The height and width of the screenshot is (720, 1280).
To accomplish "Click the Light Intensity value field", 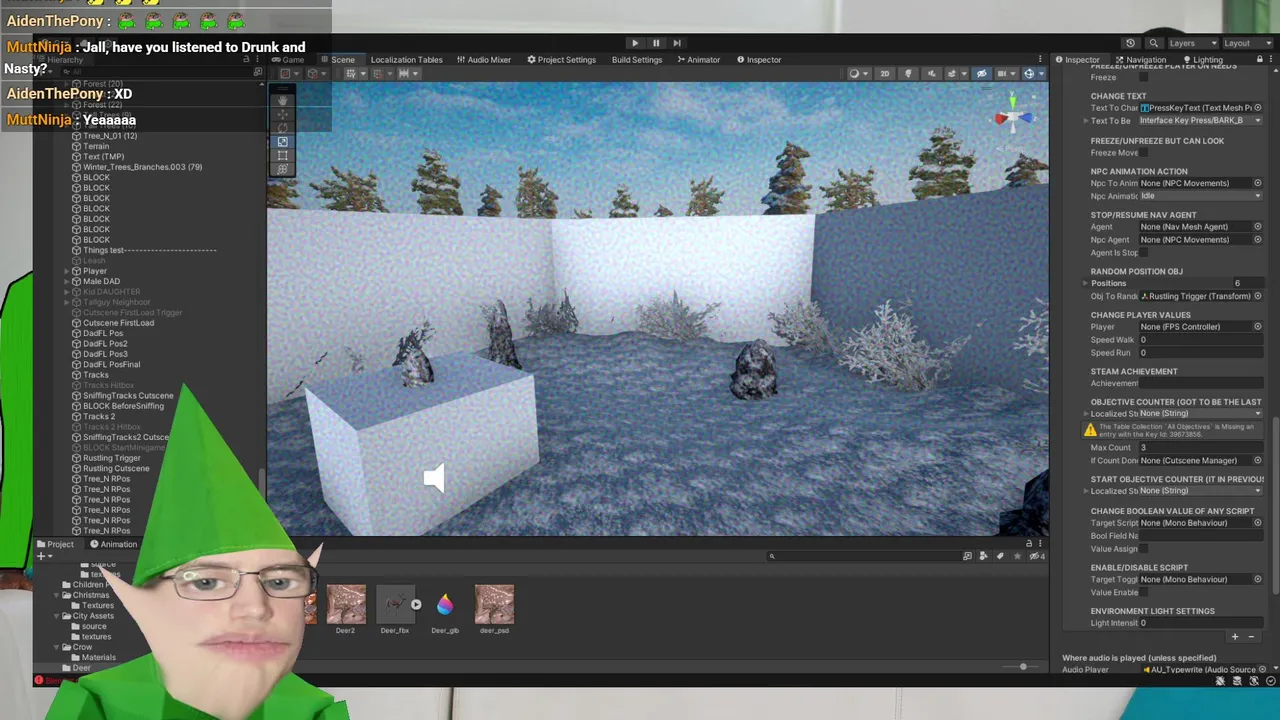I will click(1200, 623).
